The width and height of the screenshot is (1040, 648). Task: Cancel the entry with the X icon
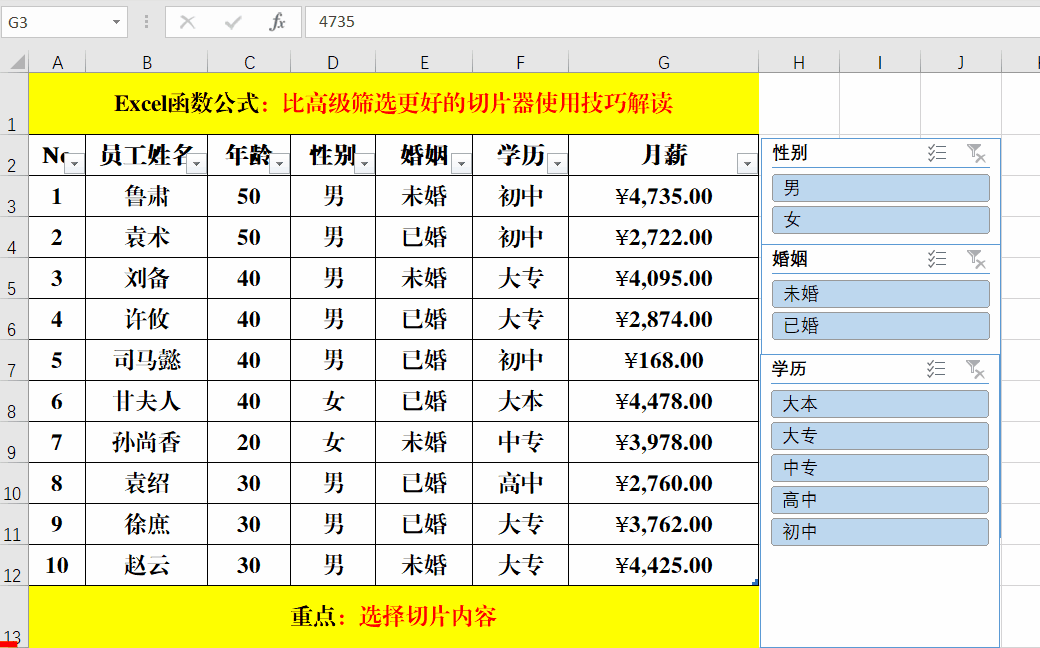[x=188, y=22]
